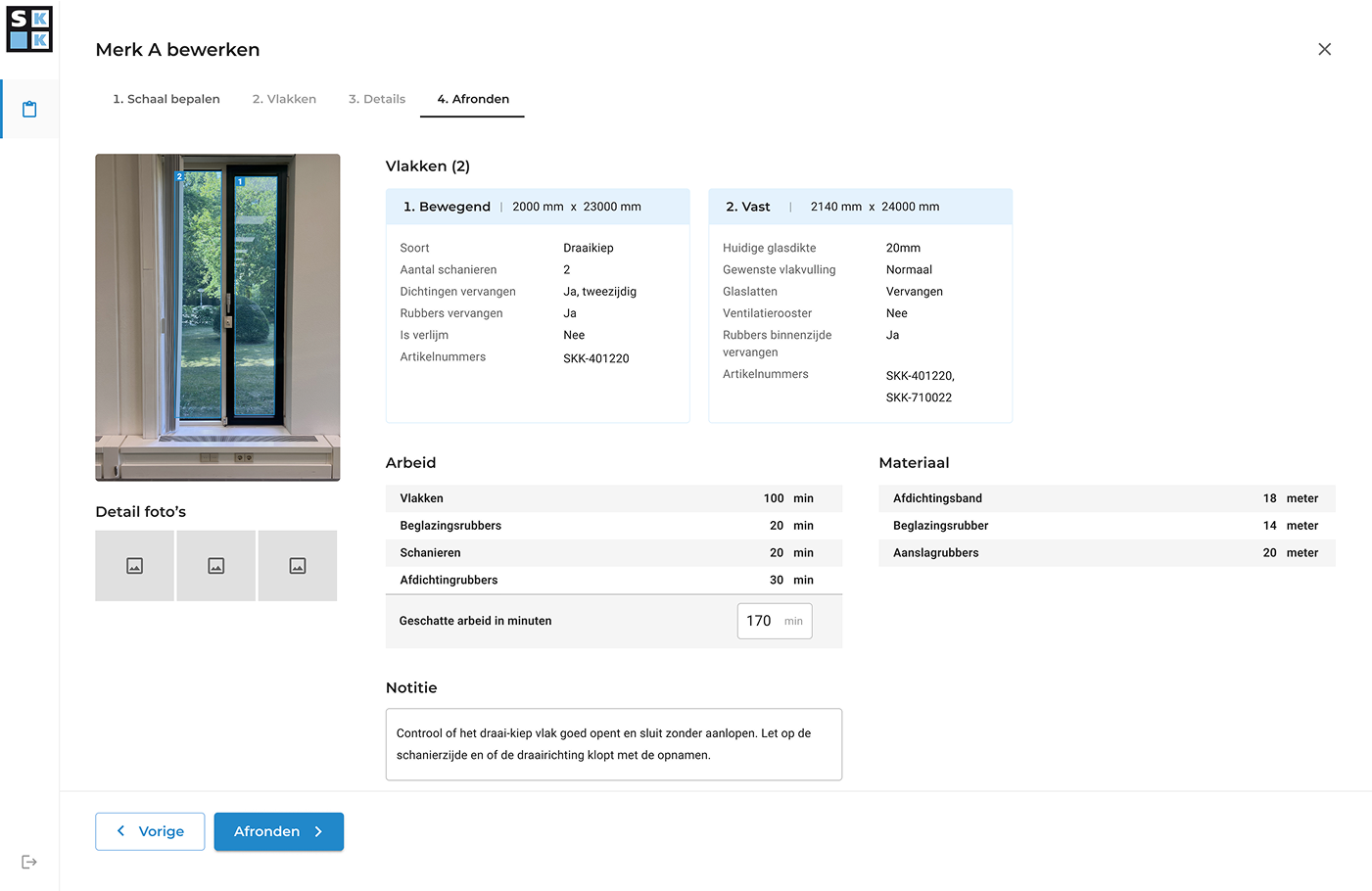The width and height of the screenshot is (1372, 891).
Task: Click into the Notitie text box
Action: tap(614, 744)
